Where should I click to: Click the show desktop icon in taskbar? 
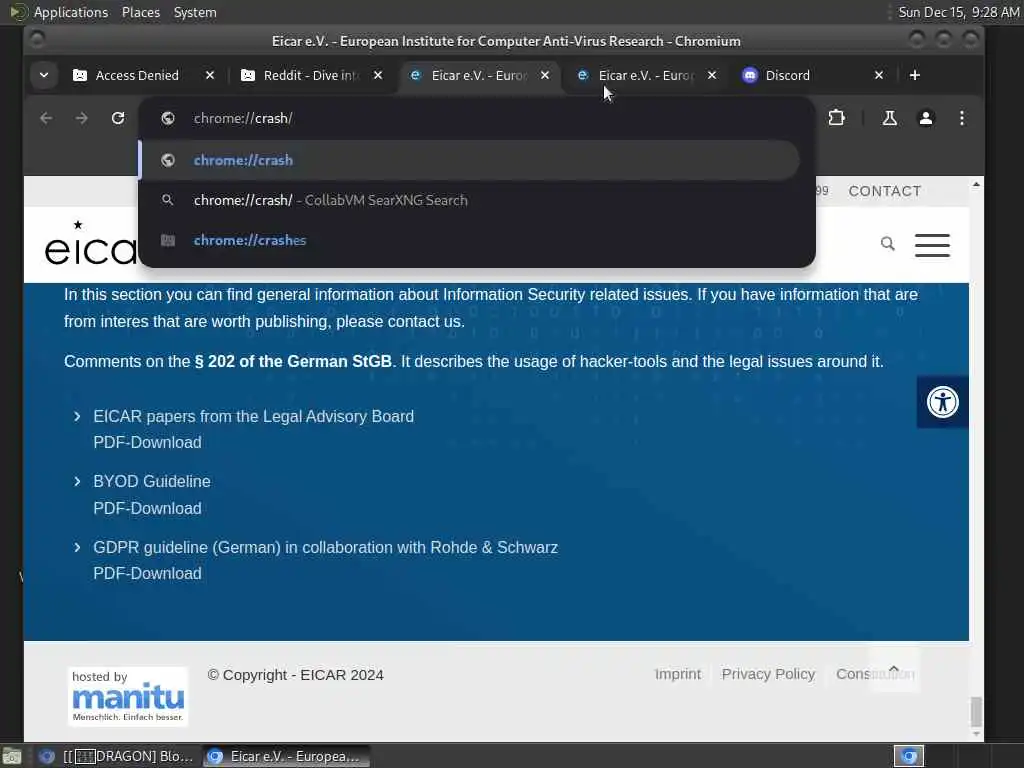point(12,757)
